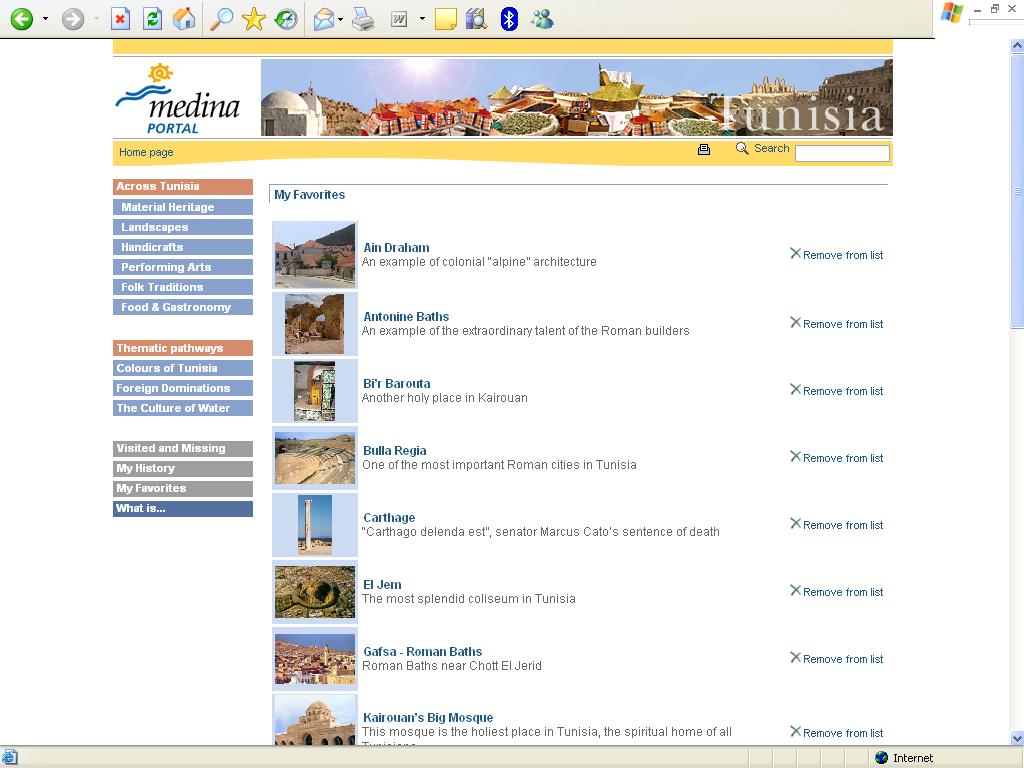Image resolution: width=1024 pixels, height=768 pixels.
Task: Open the Carthage title link
Action: click(389, 518)
